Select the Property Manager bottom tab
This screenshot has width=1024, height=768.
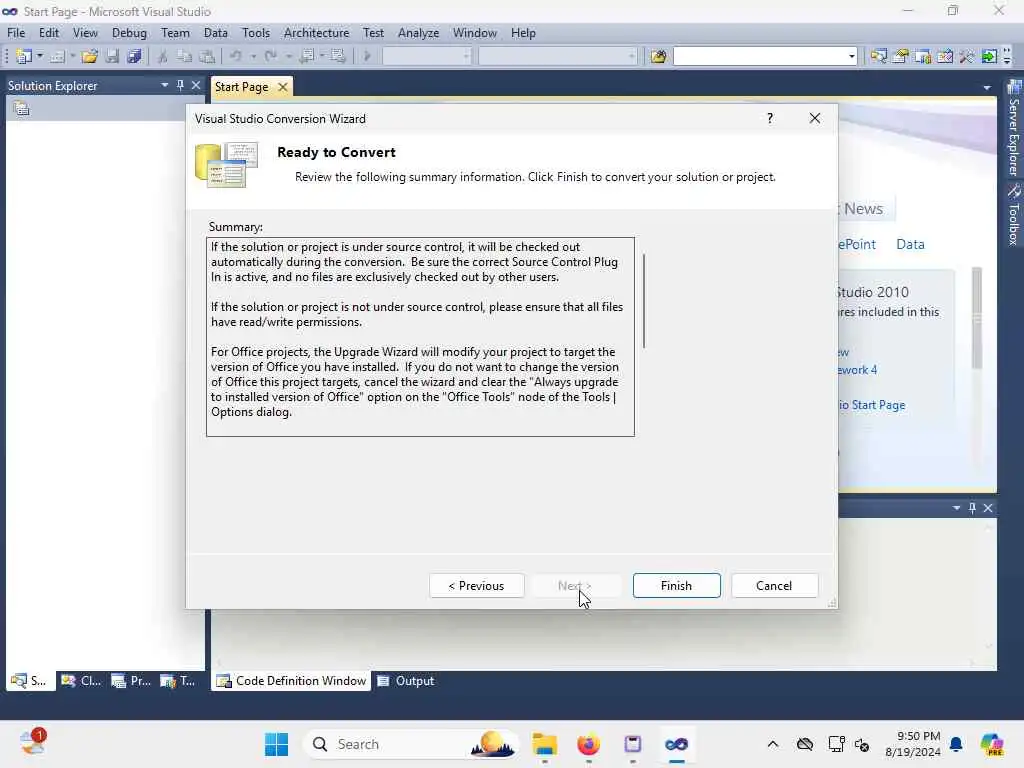tap(131, 681)
